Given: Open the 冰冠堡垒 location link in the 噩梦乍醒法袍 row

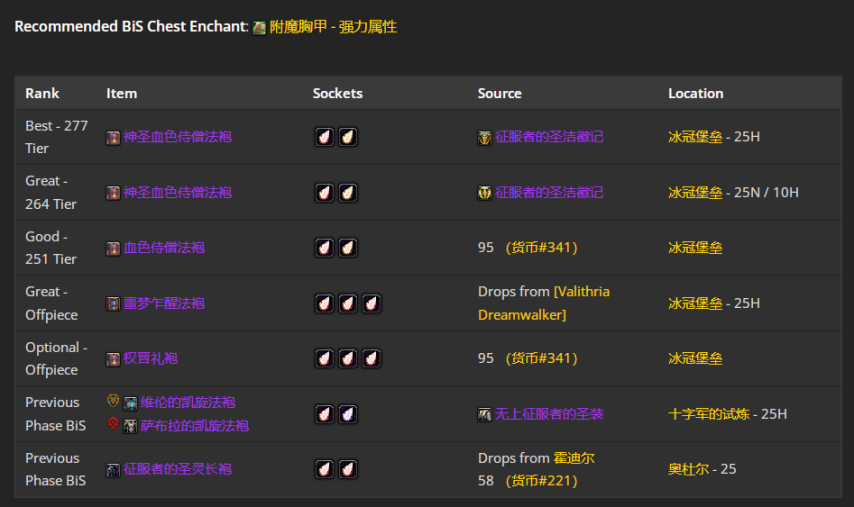Looking at the screenshot, I should click(x=696, y=303).
